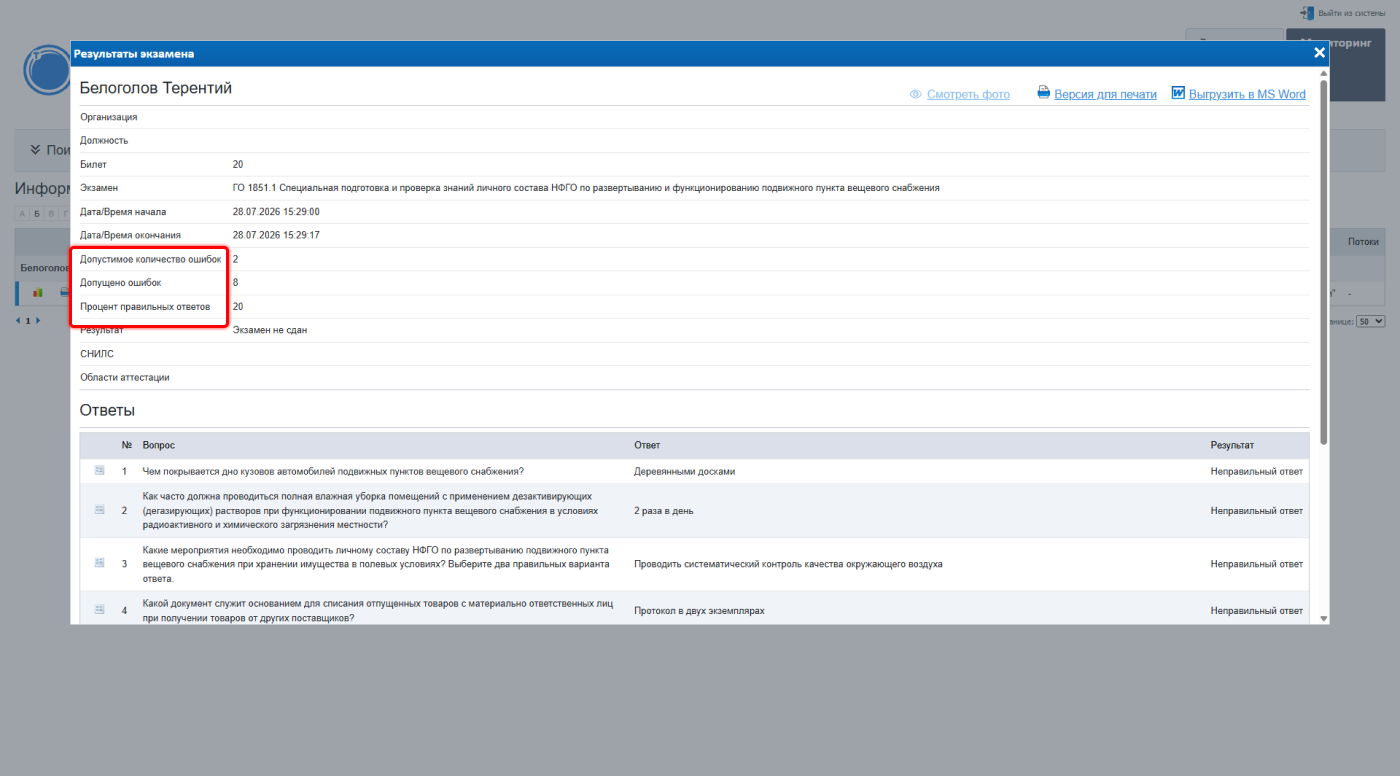Click the Выгрузить в MS Word link
This screenshot has height=776, width=1400.
pos(1247,94)
